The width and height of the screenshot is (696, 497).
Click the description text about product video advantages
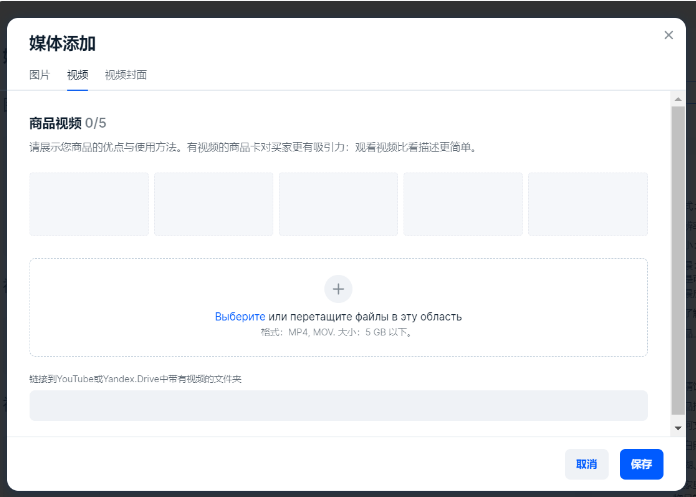coord(254,147)
